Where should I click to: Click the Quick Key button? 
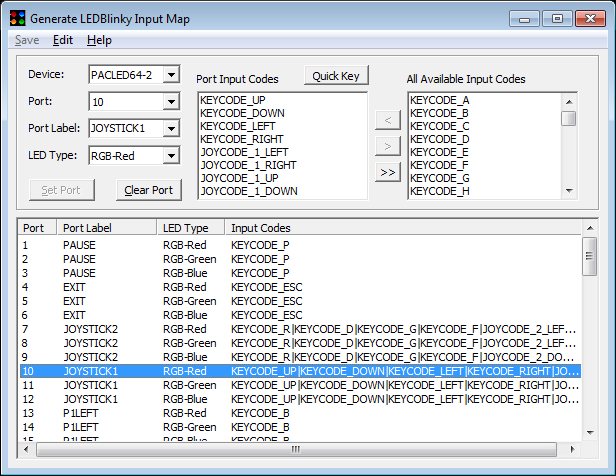tap(336, 75)
